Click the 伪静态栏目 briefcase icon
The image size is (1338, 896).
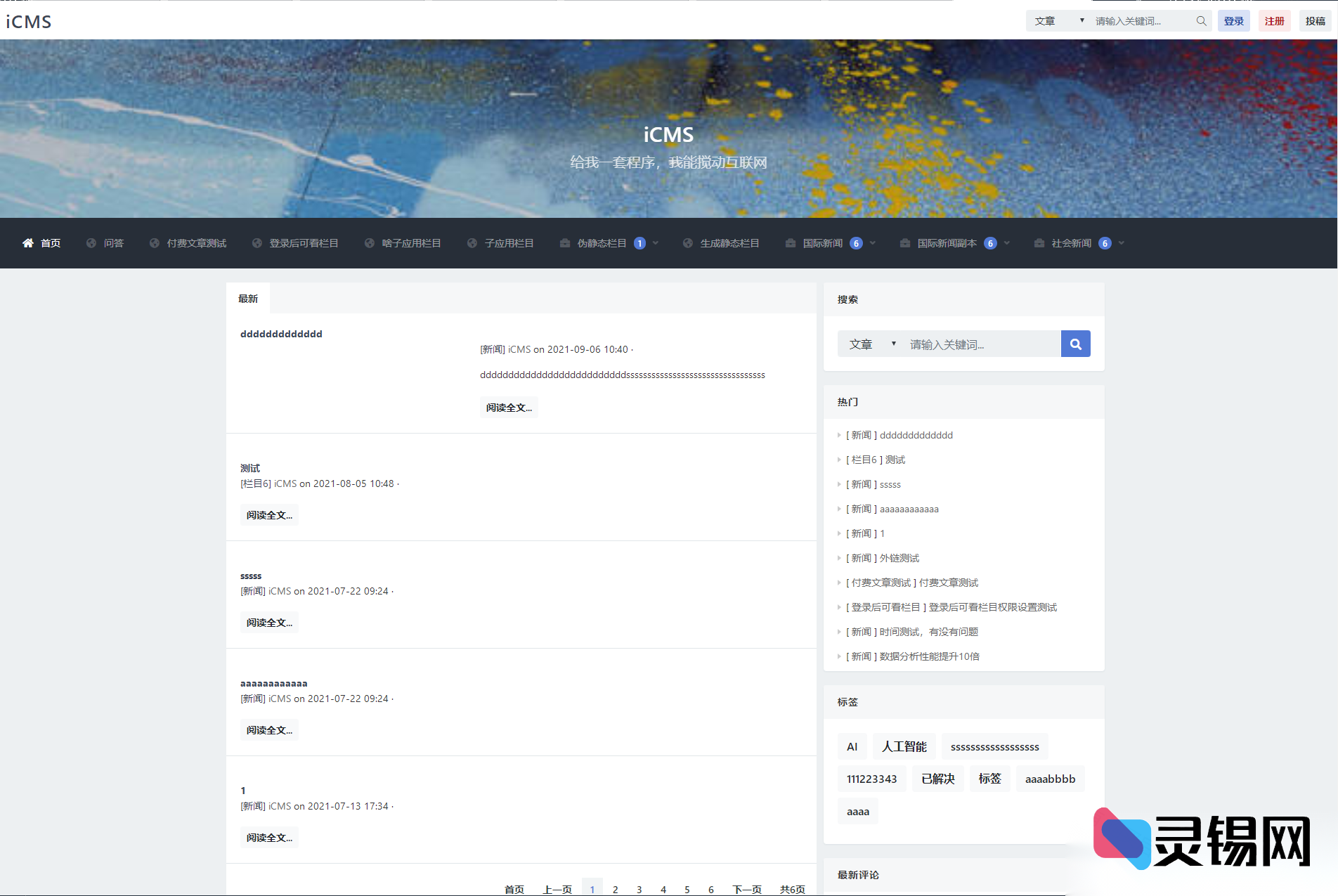coord(564,243)
